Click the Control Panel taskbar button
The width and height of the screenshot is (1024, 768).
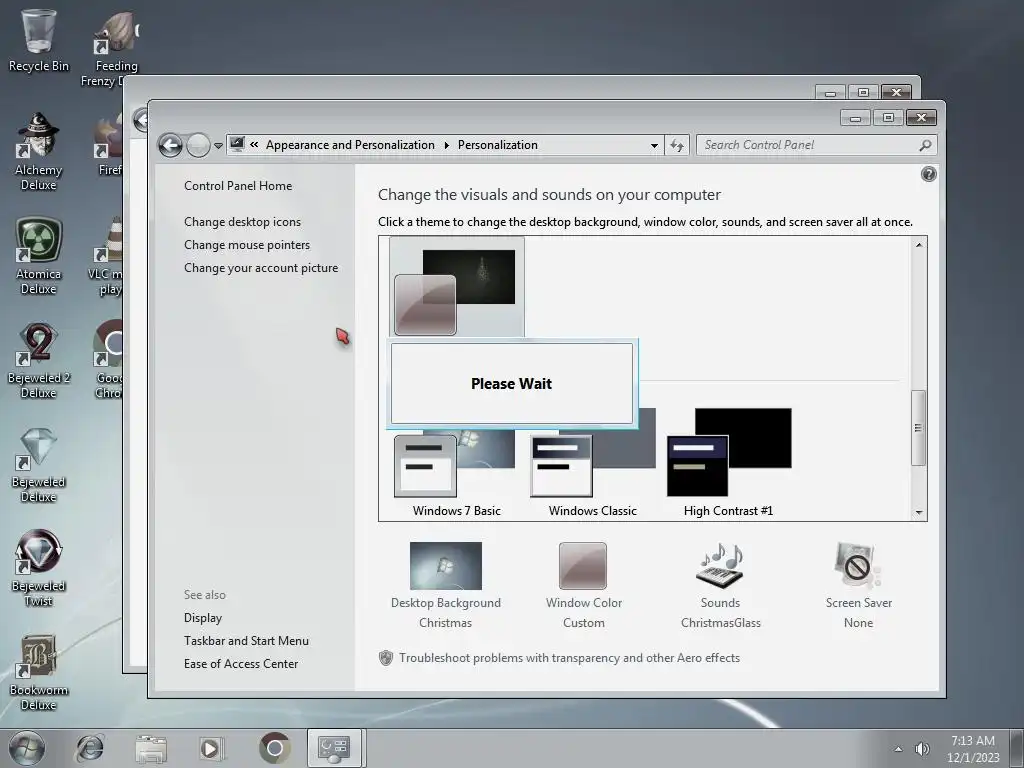[334, 748]
